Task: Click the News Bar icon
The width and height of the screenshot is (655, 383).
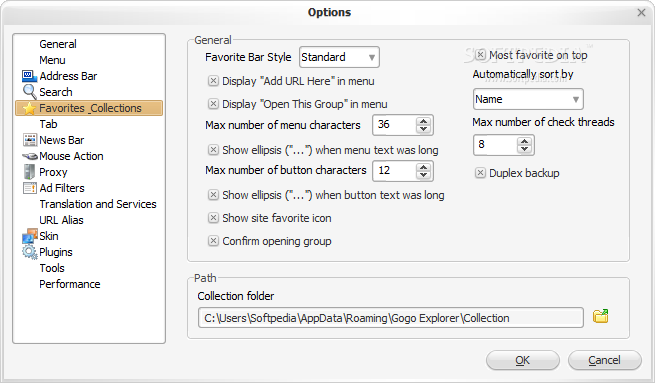Action: tap(29, 140)
